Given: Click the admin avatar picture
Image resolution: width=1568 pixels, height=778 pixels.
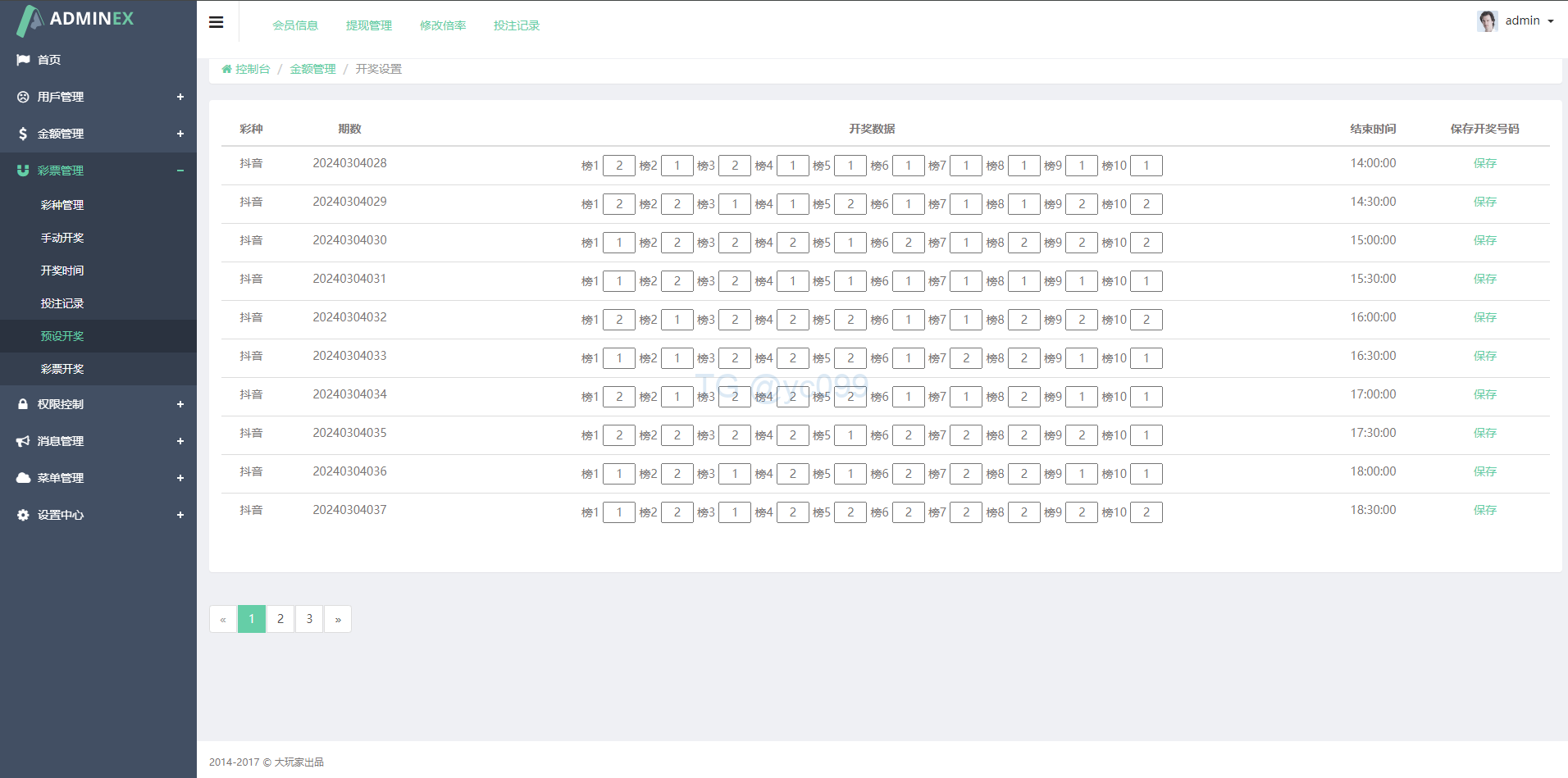Looking at the screenshot, I should (x=1487, y=20).
